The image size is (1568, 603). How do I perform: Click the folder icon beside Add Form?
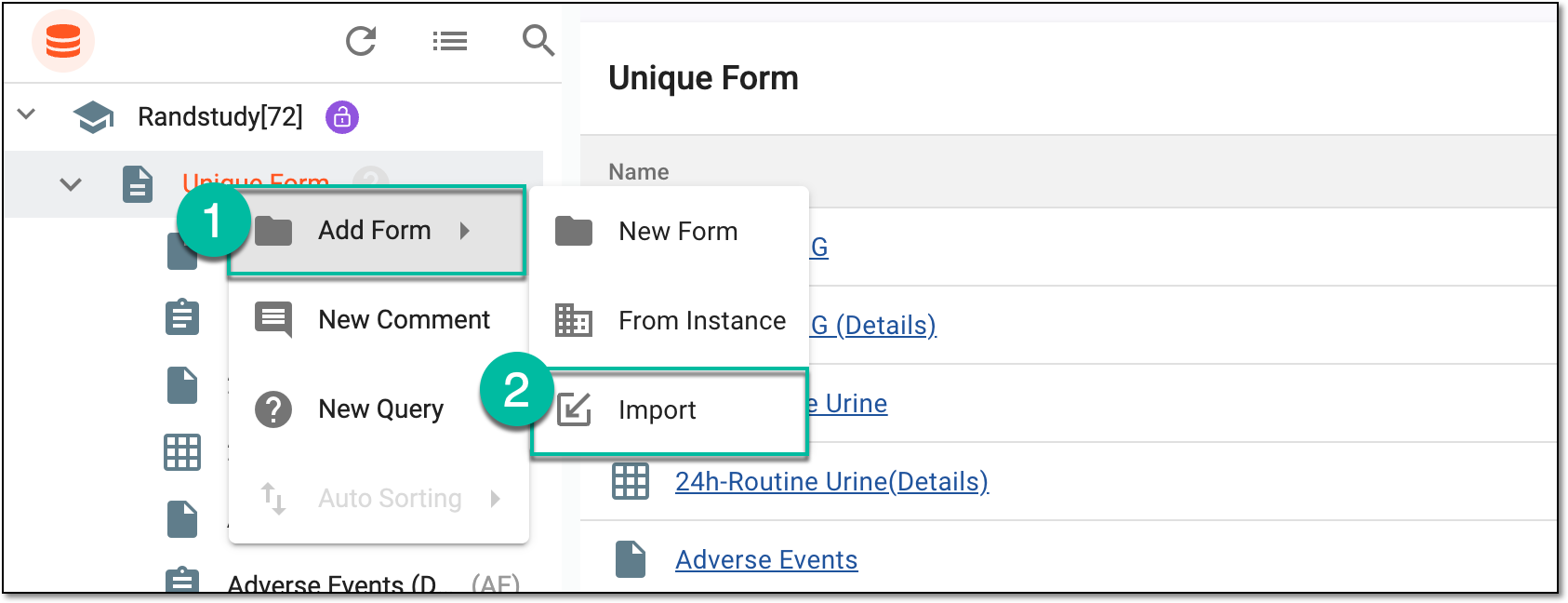273,231
